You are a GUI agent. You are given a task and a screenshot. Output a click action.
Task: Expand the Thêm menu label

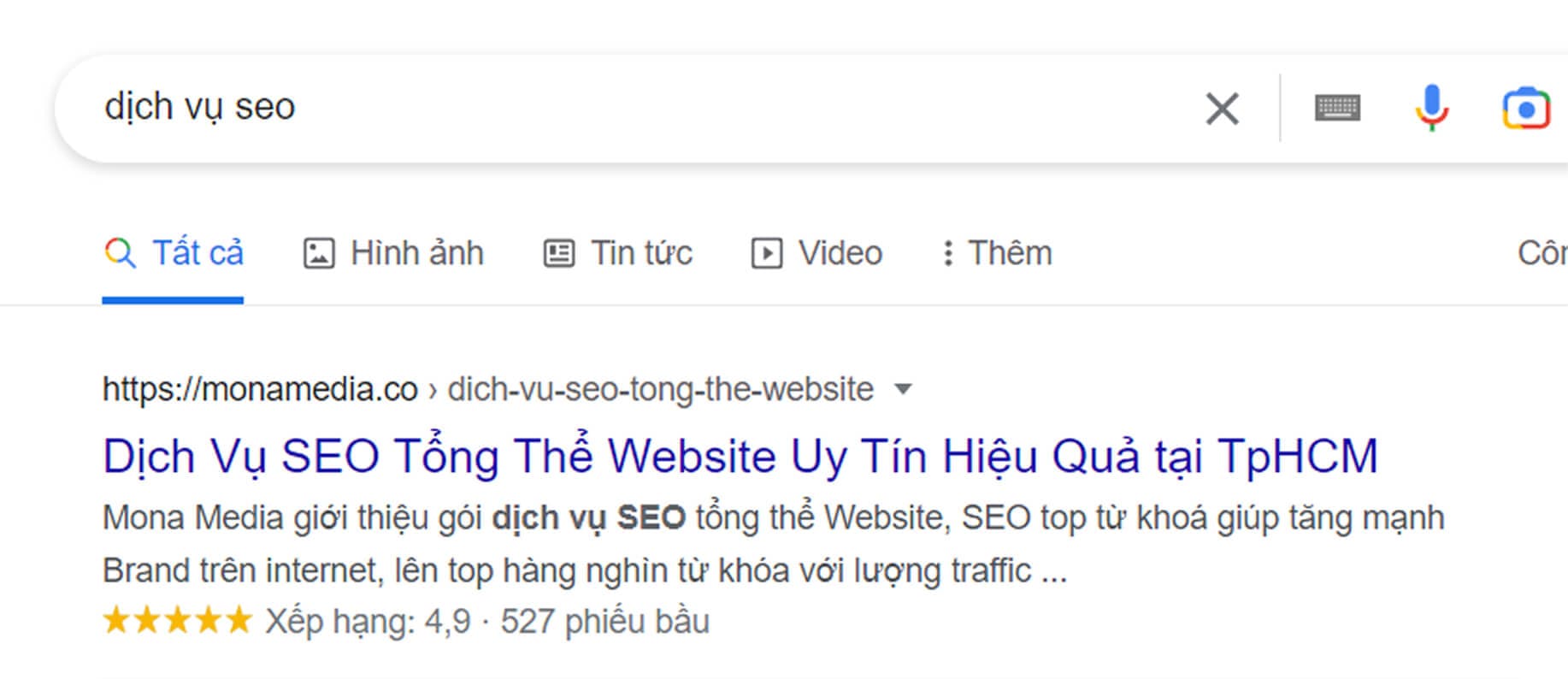click(1010, 253)
